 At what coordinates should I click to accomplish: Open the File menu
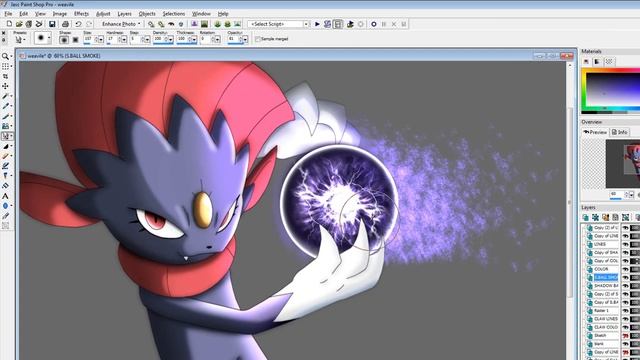pos(8,13)
